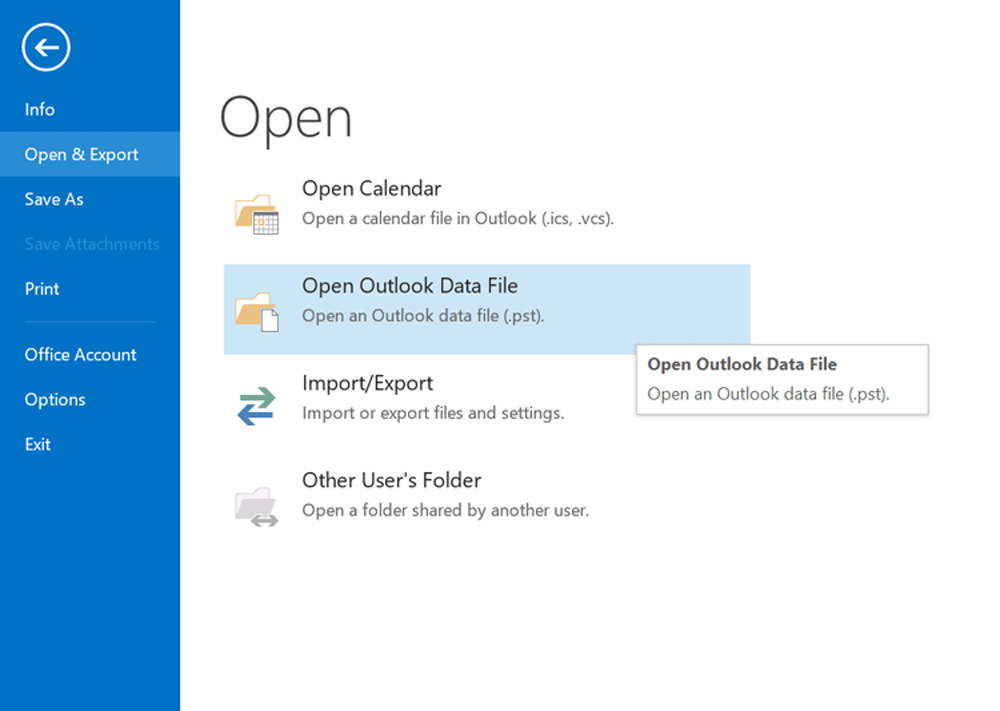Go to the Info section
Viewport: 1000px width, 711px height.
tap(40, 110)
